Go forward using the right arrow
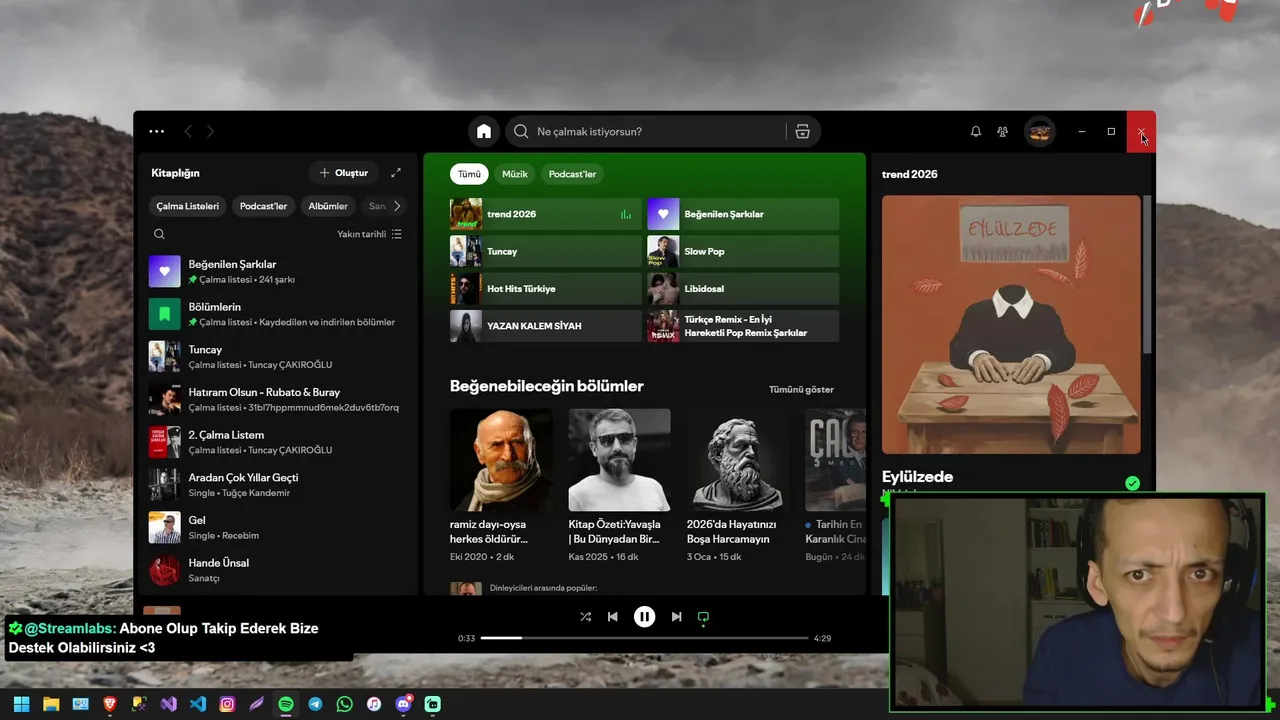The image size is (1280, 720). 210,131
